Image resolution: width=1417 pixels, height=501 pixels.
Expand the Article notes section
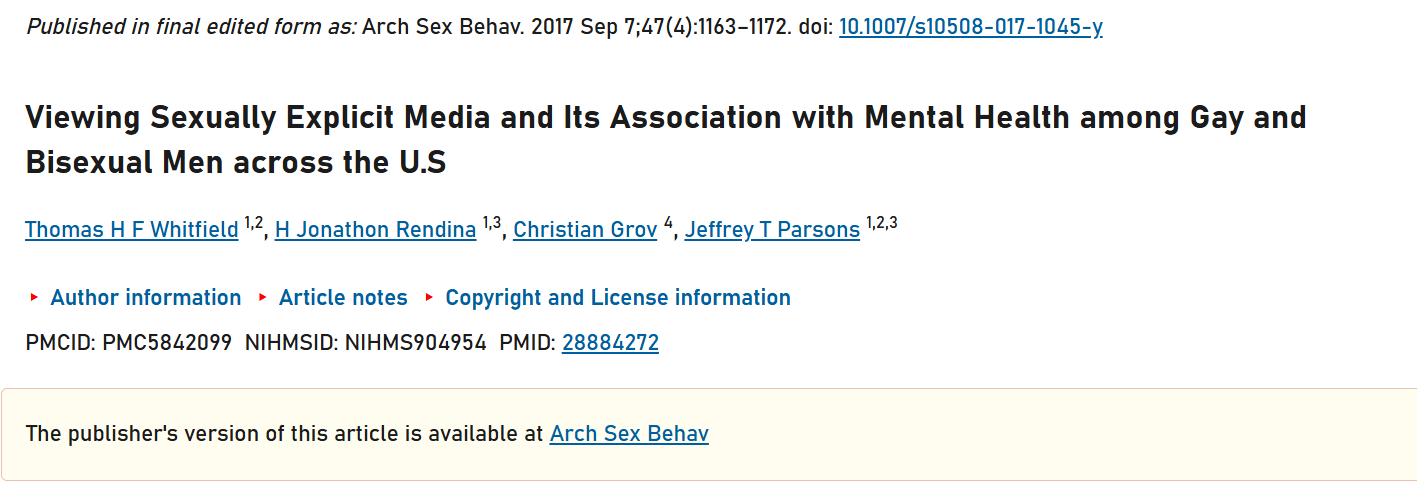343,298
